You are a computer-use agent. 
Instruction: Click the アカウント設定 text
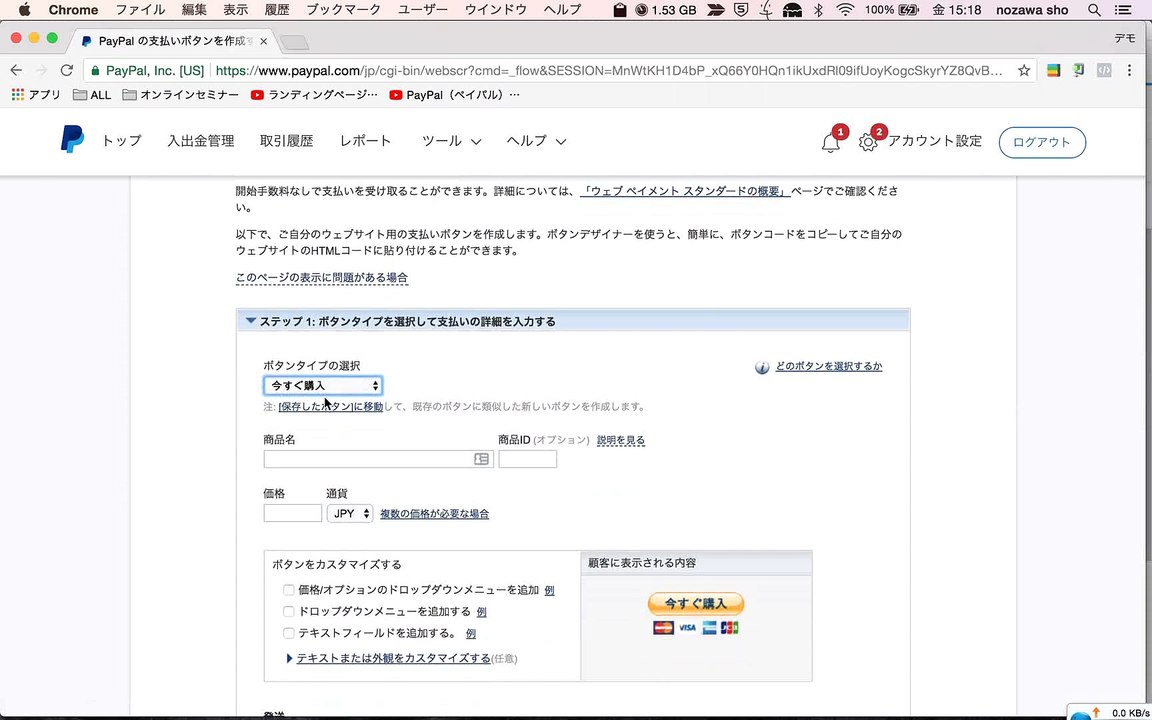pos(935,141)
